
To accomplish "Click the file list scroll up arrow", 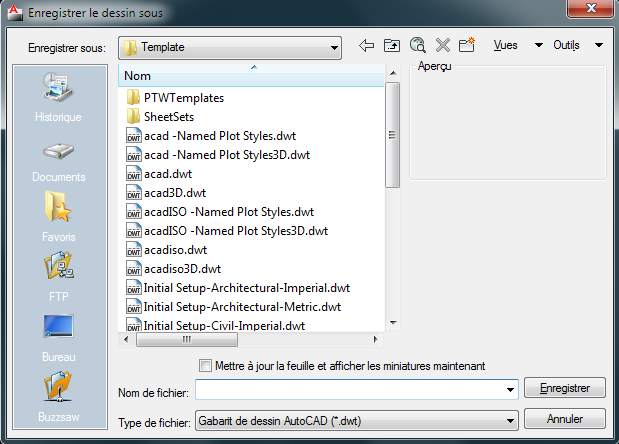I will click(x=393, y=73).
